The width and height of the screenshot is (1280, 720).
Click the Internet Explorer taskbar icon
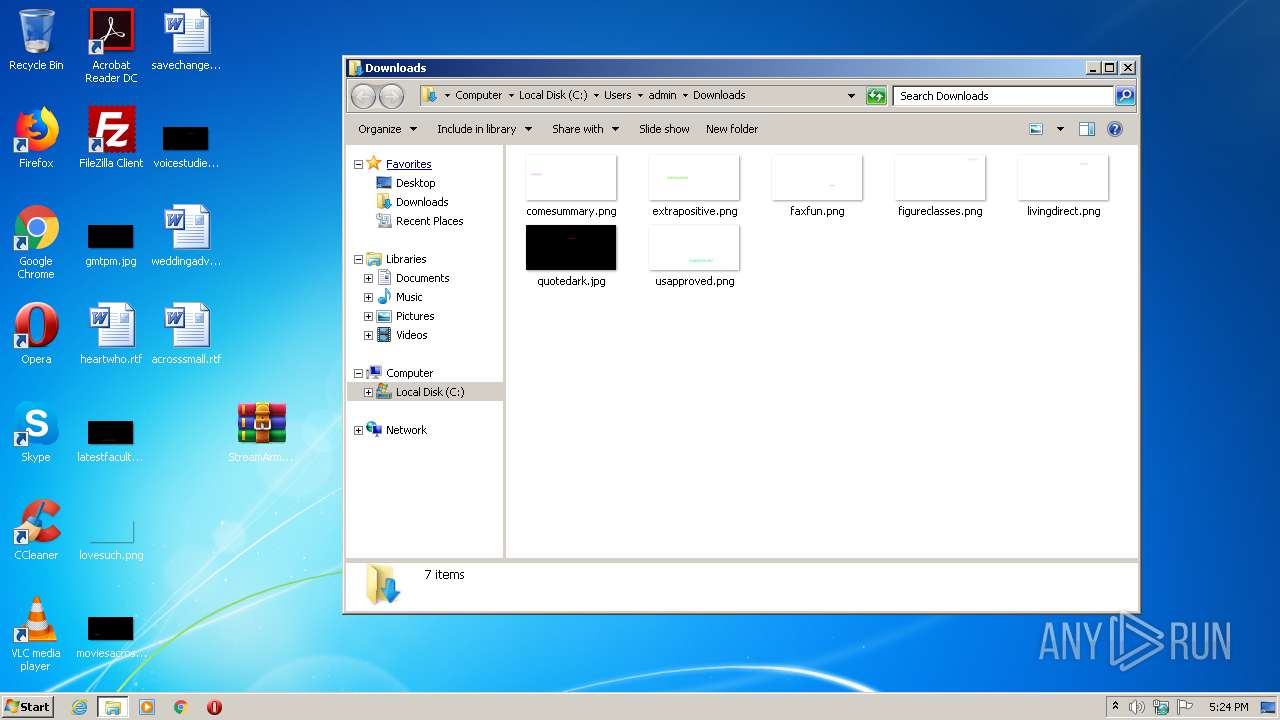(80, 707)
